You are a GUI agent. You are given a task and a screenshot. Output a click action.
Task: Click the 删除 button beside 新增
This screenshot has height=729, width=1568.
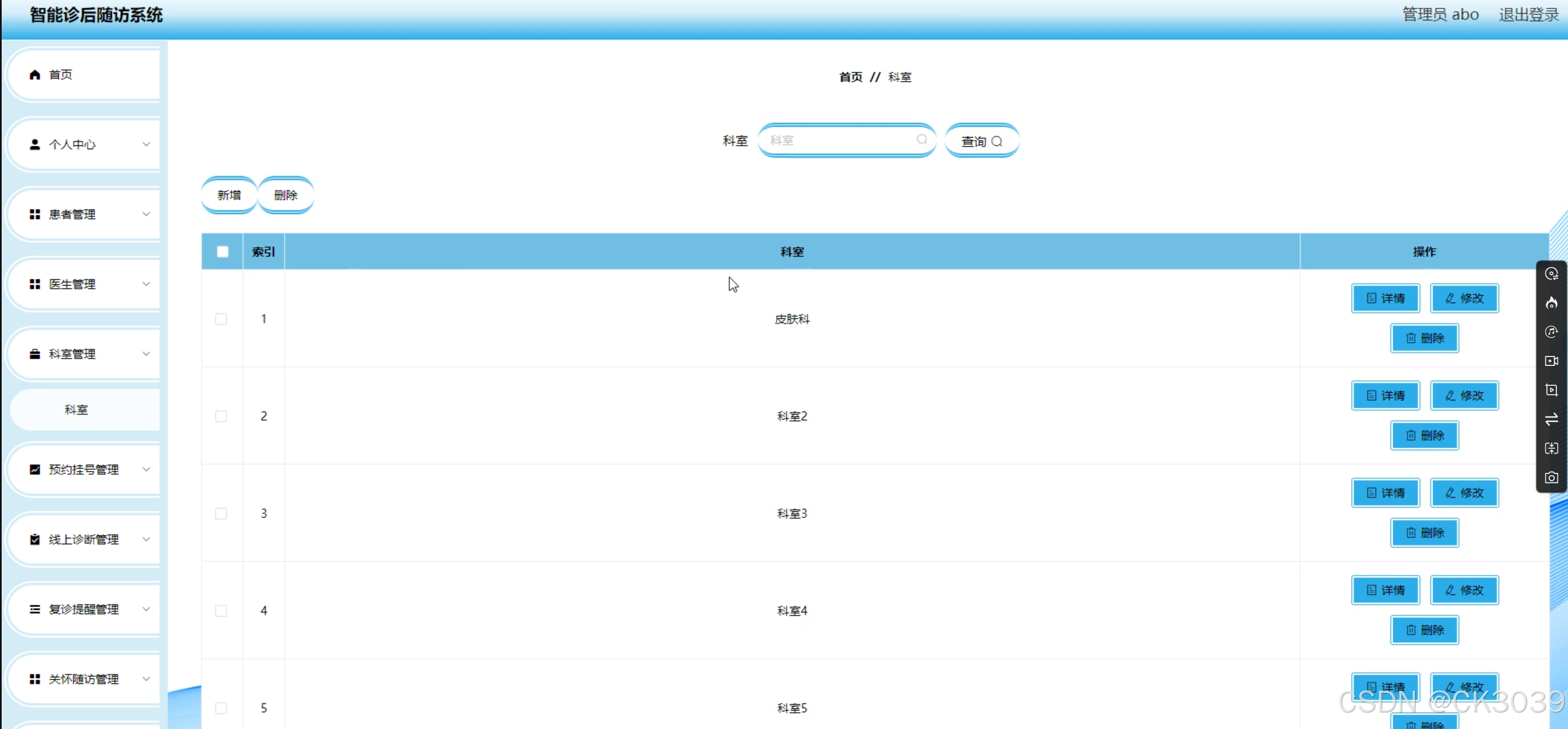(x=285, y=195)
